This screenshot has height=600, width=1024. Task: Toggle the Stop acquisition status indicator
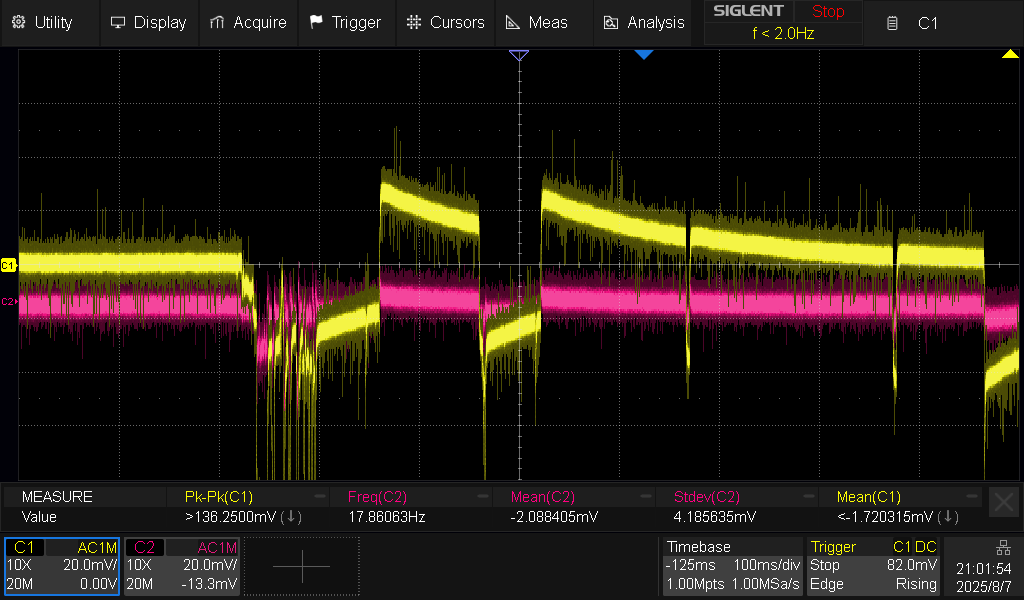827,12
